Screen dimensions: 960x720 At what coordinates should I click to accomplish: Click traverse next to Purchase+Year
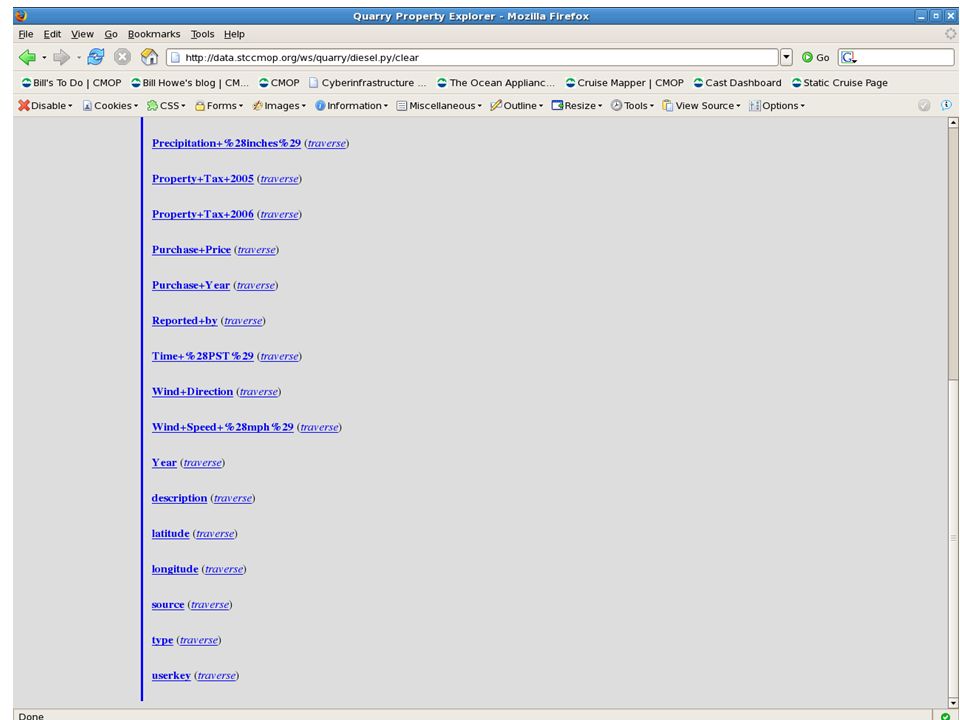[x=256, y=285]
